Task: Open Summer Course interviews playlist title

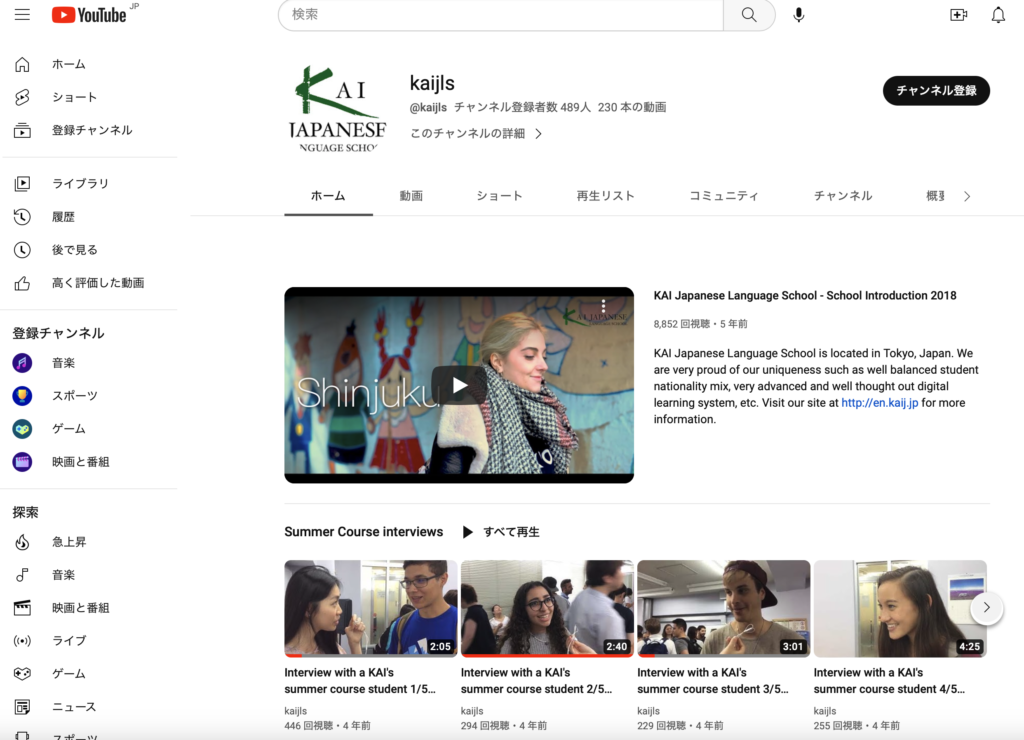Action: [x=363, y=532]
